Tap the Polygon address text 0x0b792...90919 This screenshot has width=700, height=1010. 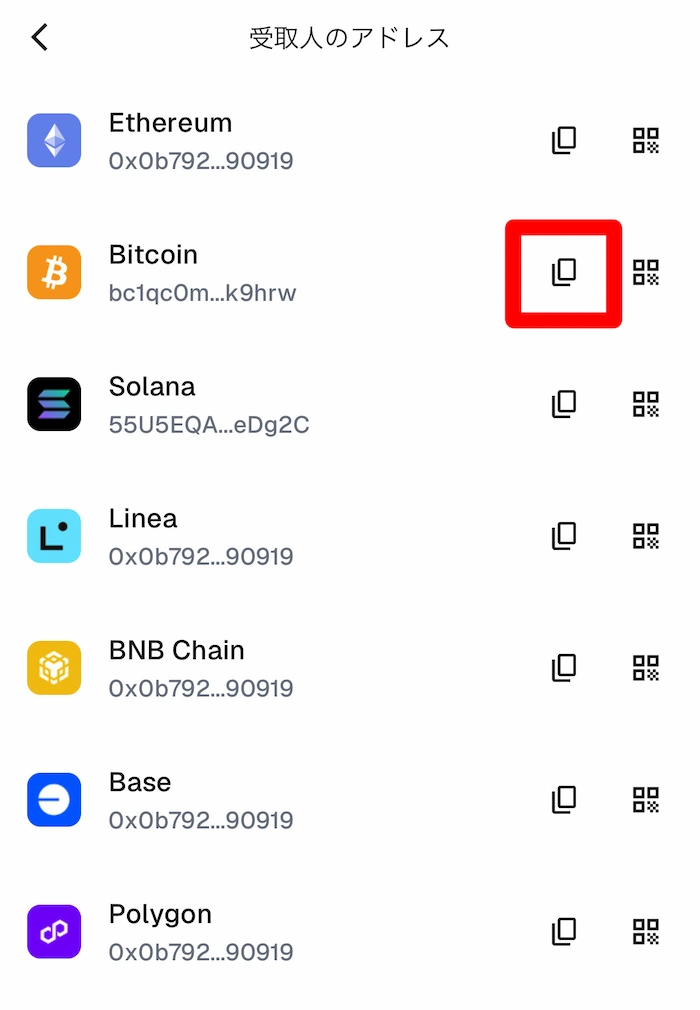click(201, 952)
